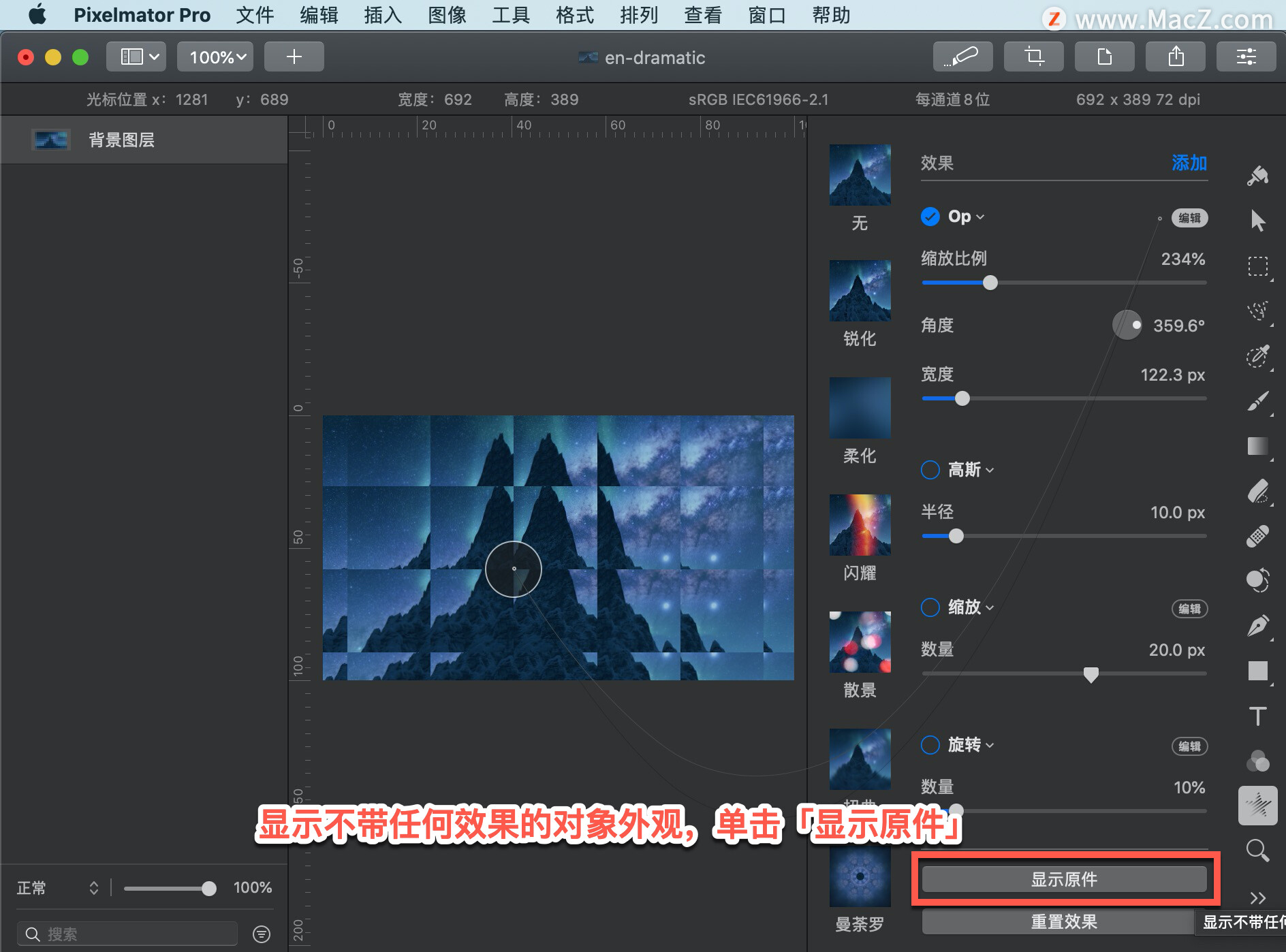Open the 插入 menu
Screen dimensions: 1286x952
point(383,15)
